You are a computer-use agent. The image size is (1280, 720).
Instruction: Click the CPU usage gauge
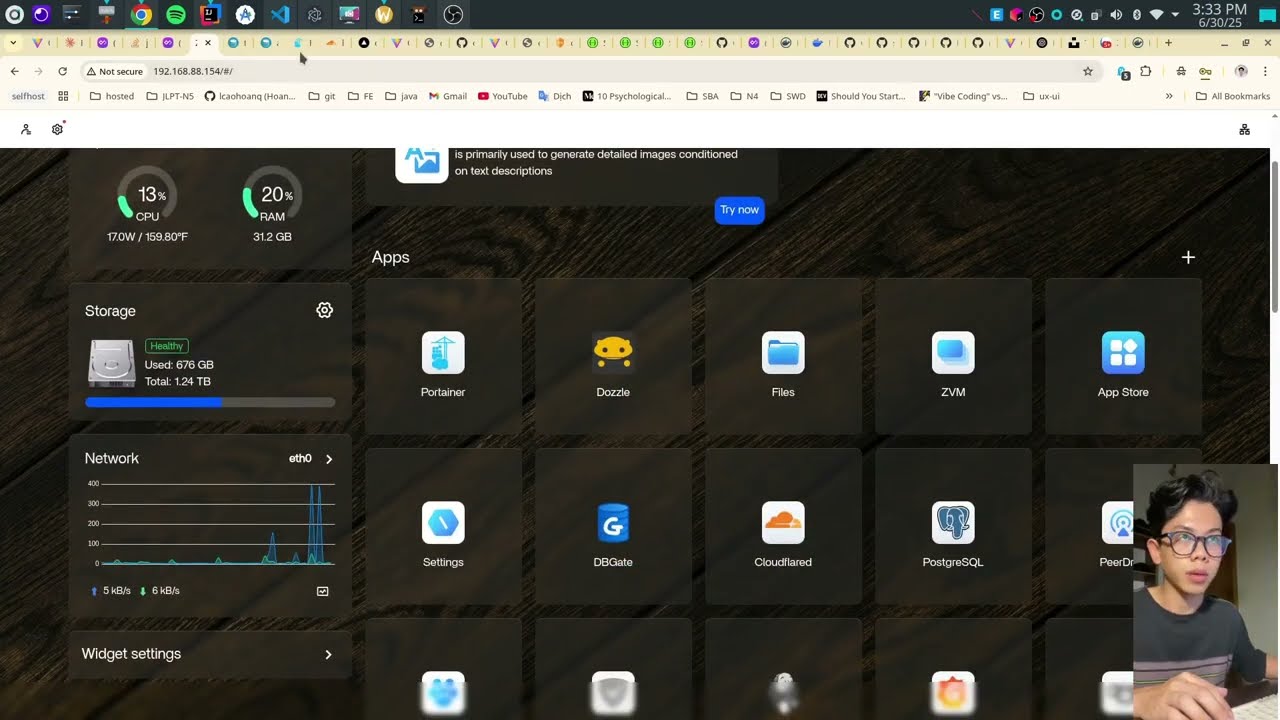(147, 196)
